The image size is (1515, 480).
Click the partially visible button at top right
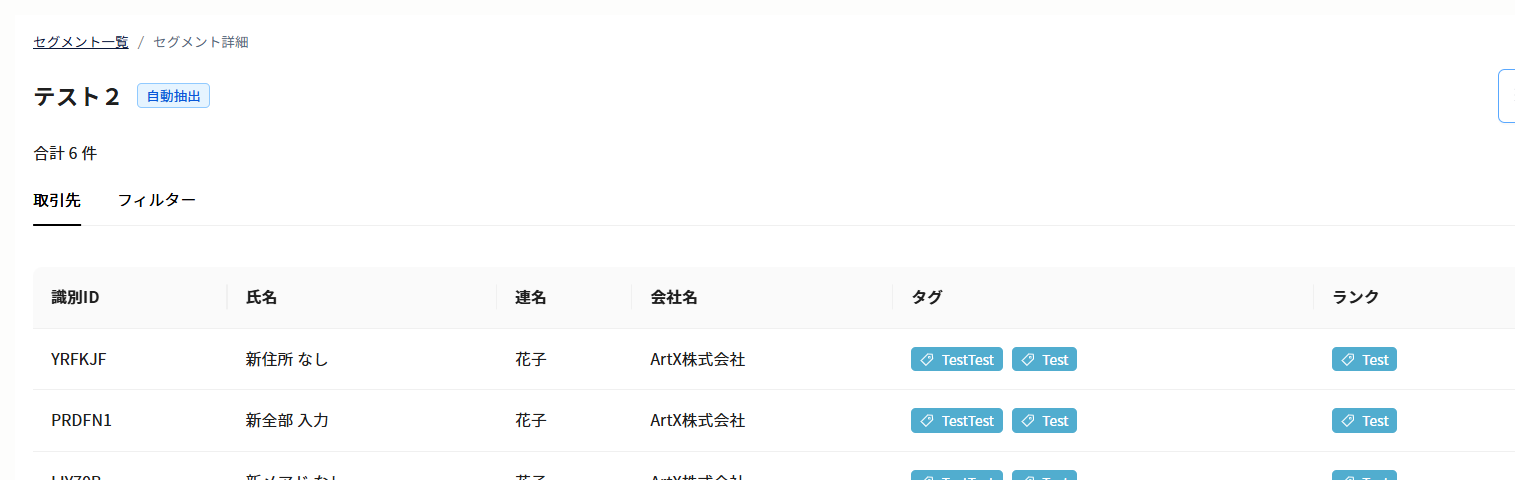[1506, 96]
